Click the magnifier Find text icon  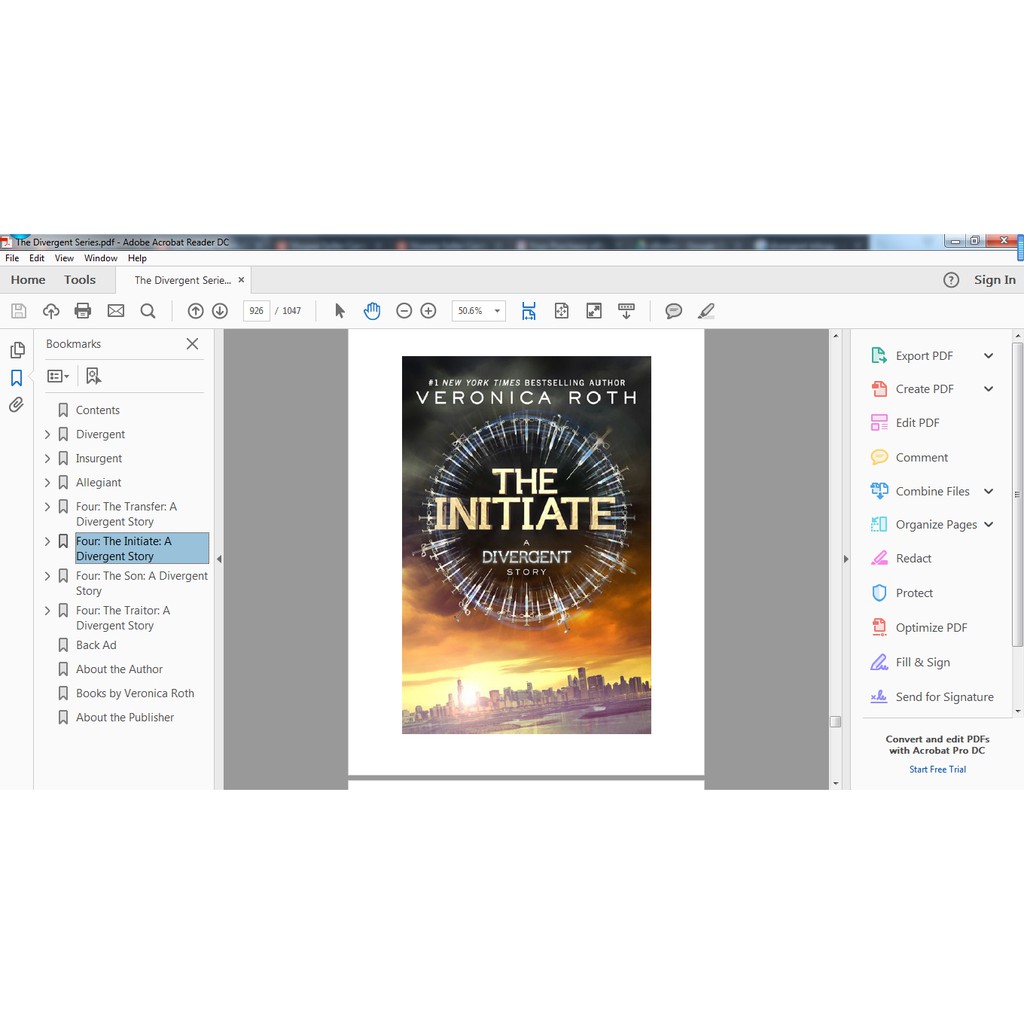(148, 311)
